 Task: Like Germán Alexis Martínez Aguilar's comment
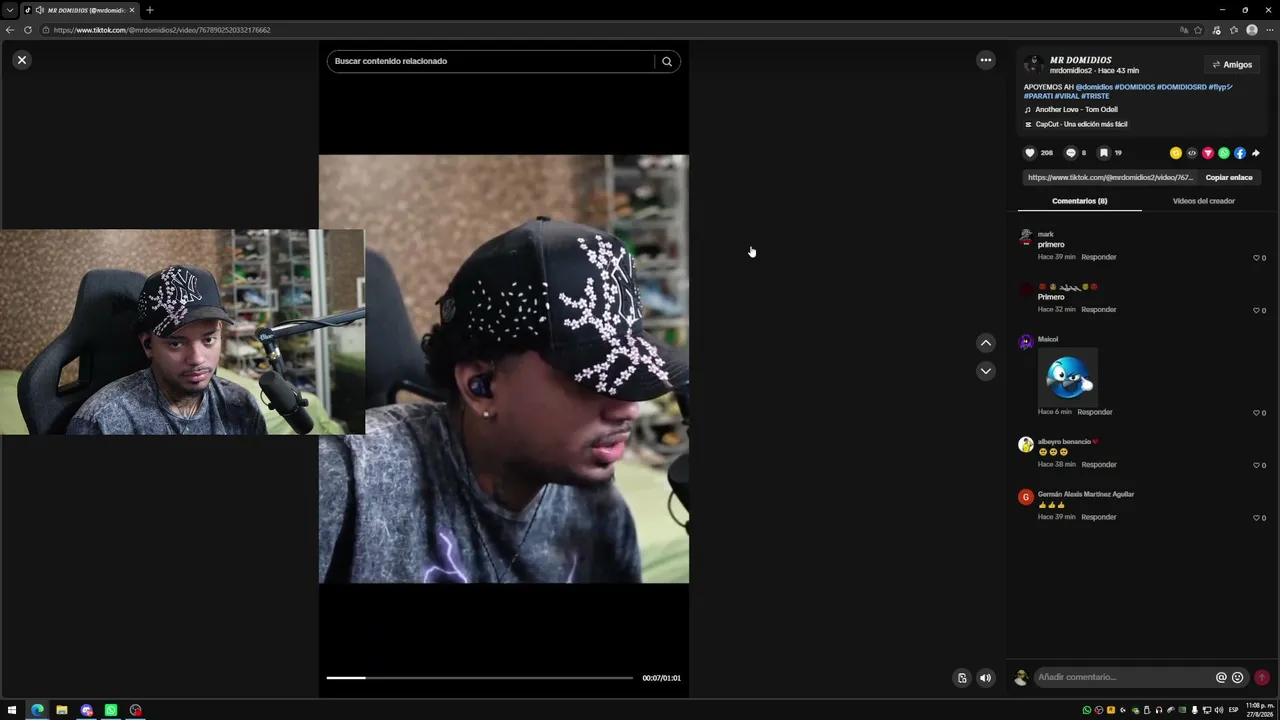pos(1257,518)
